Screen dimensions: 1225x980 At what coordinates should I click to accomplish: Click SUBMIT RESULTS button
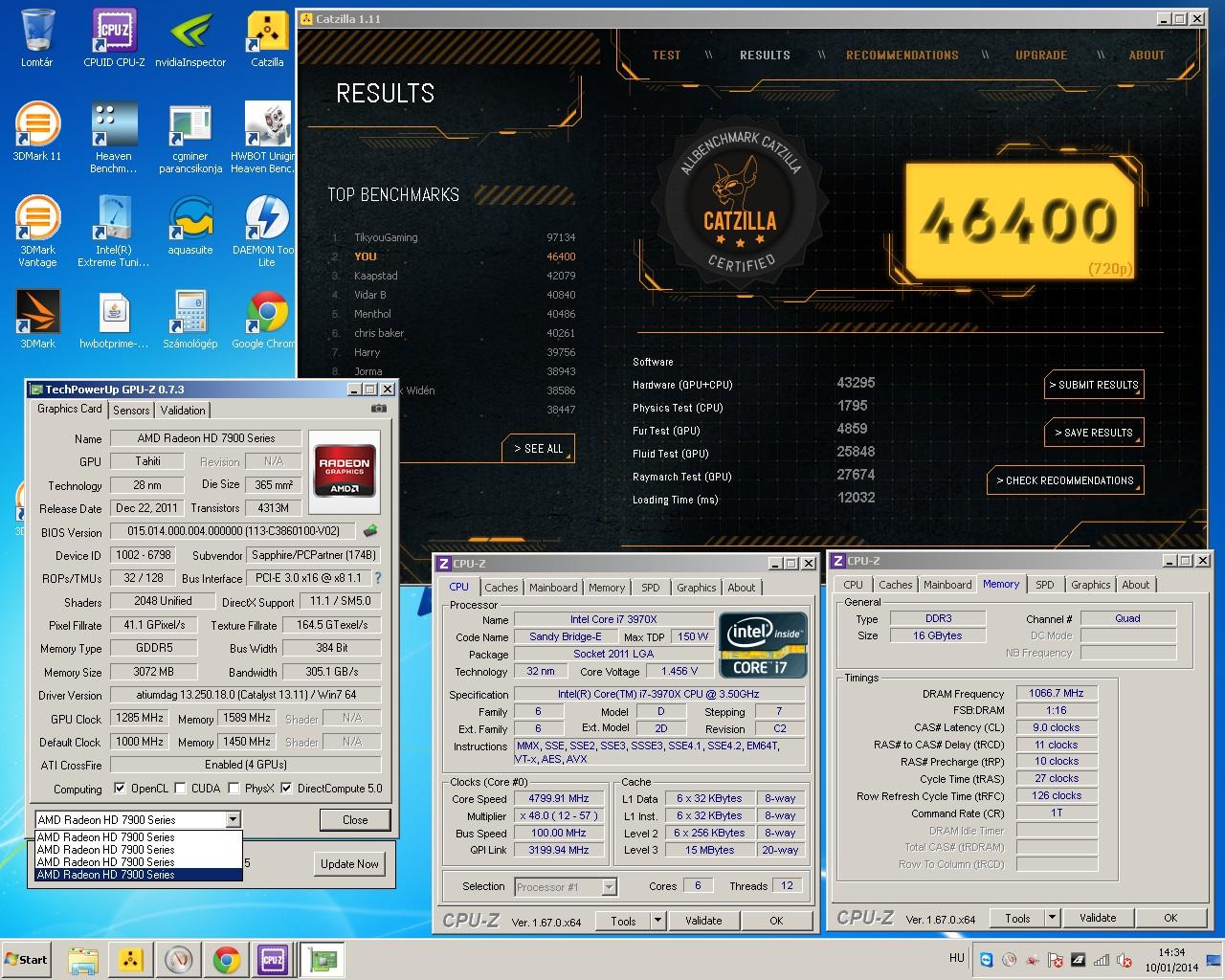click(x=1094, y=385)
